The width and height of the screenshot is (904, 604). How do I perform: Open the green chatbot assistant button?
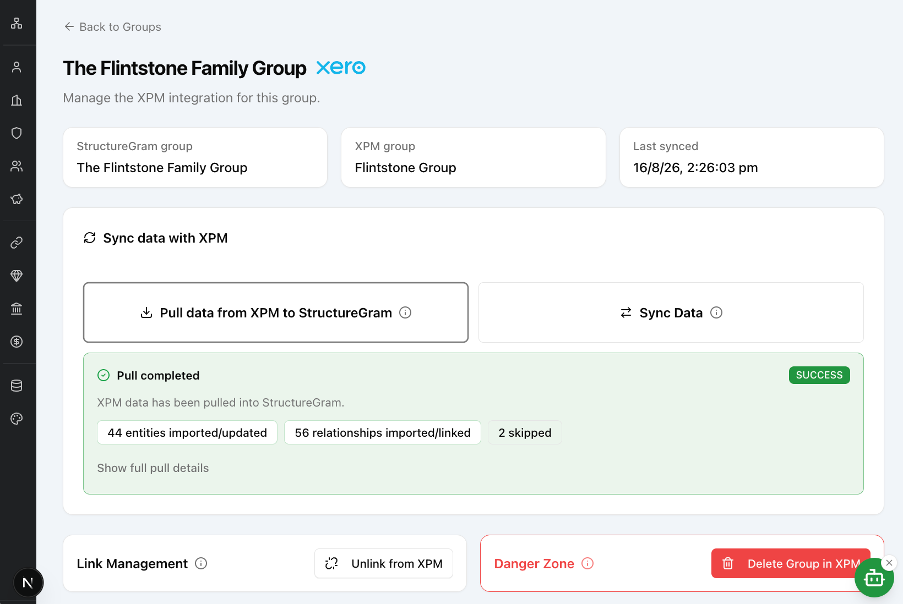(x=874, y=577)
